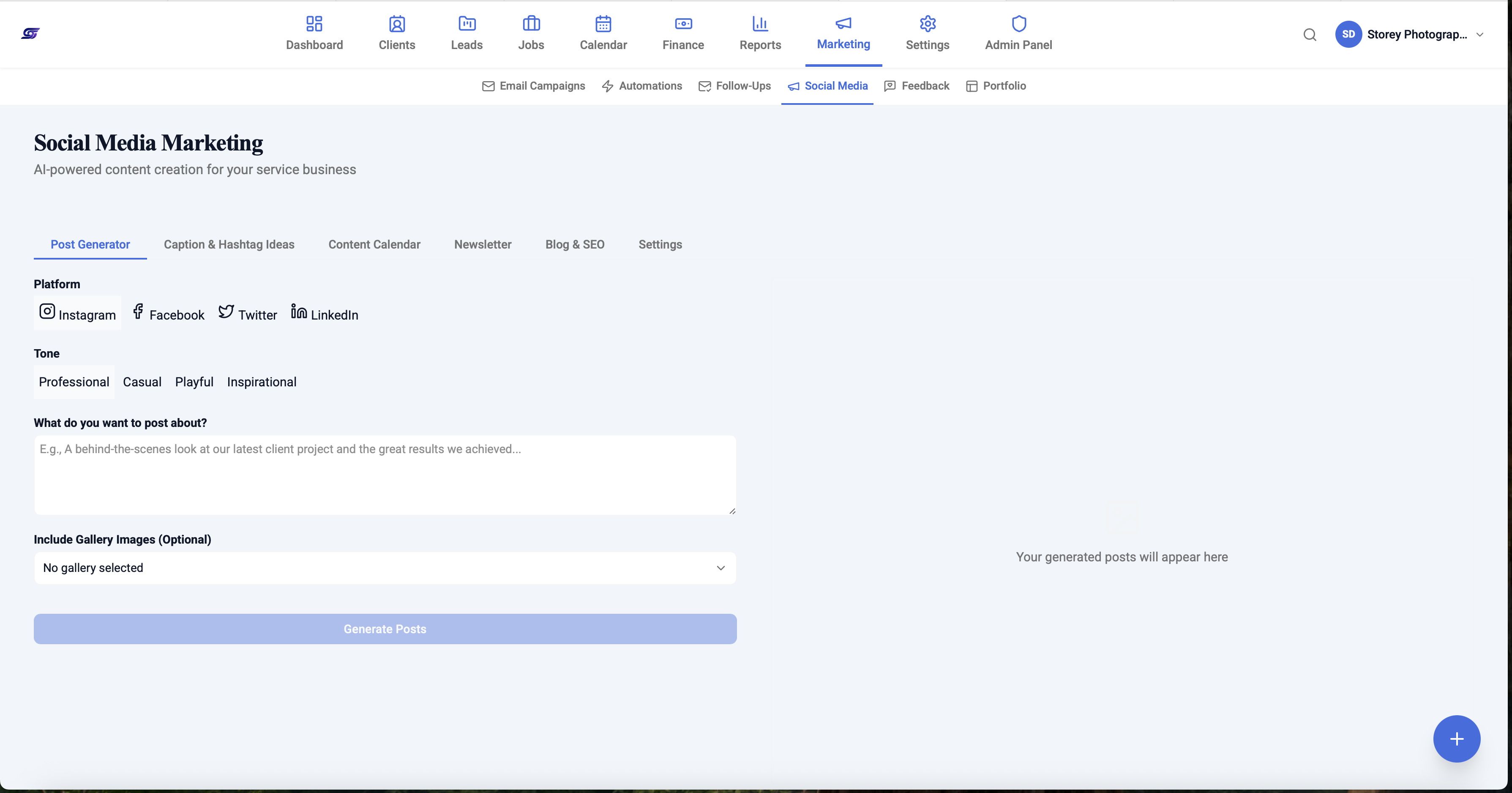This screenshot has height=793, width=1512.
Task: Switch to Caption & Hashtag Ideas tab
Action: click(x=229, y=245)
